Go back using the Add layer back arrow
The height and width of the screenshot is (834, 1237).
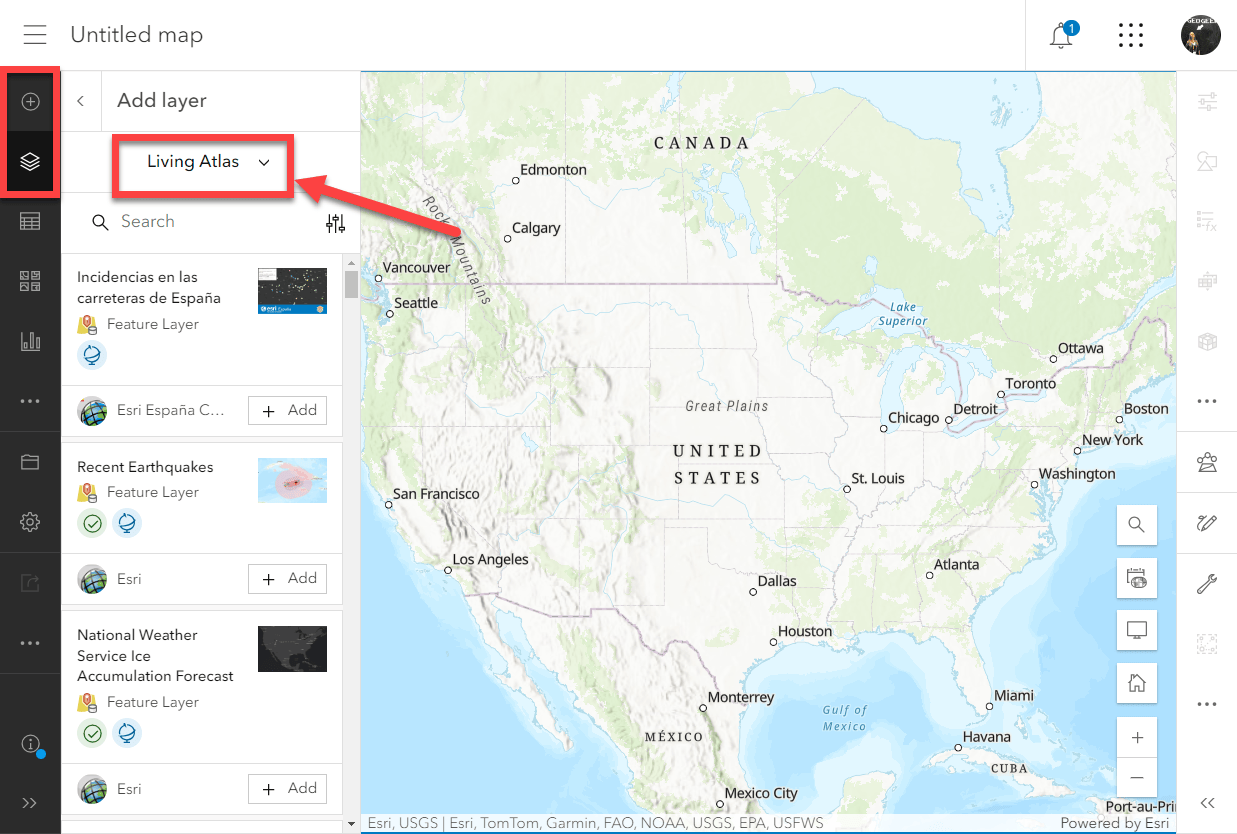coord(81,101)
